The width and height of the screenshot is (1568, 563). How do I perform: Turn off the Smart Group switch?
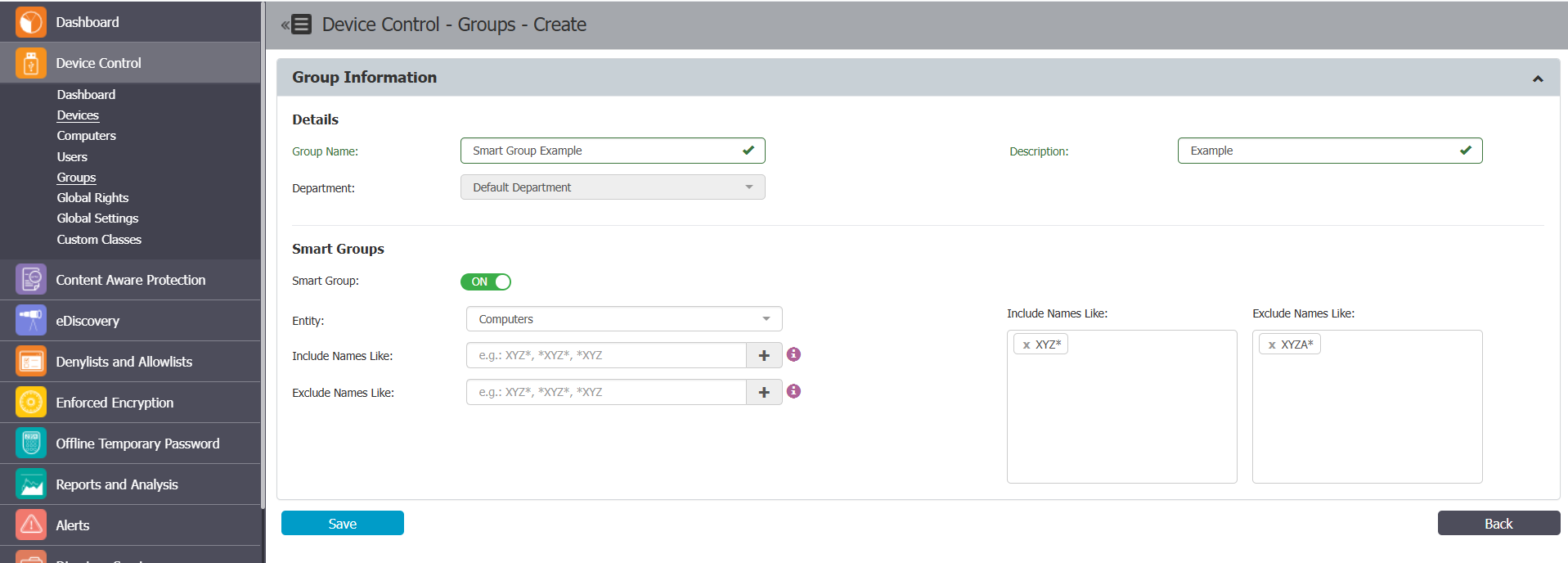(486, 281)
